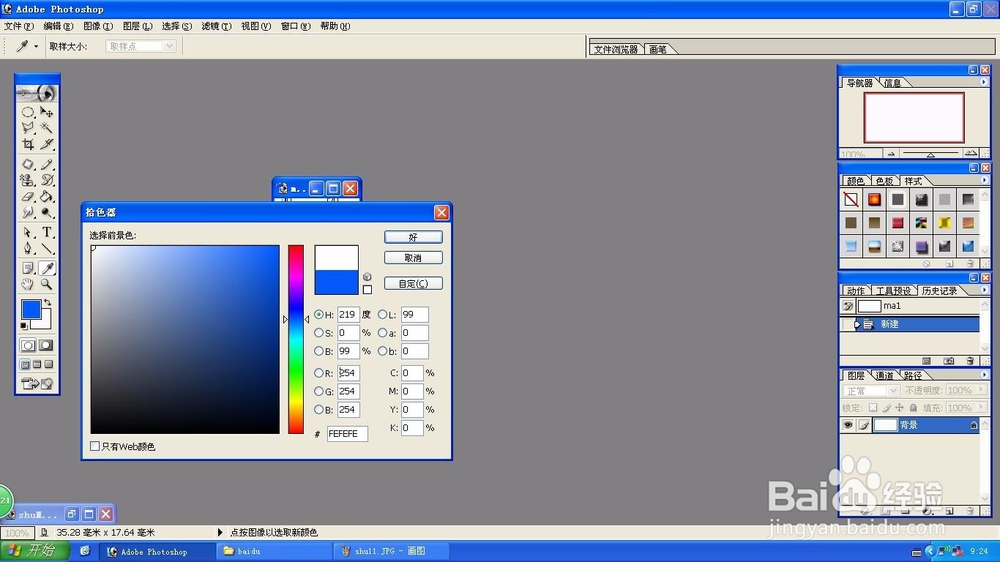Select the History Brush tool
Viewport: 1000px width, 562px height.
pyautogui.click(x=47, y=181)
